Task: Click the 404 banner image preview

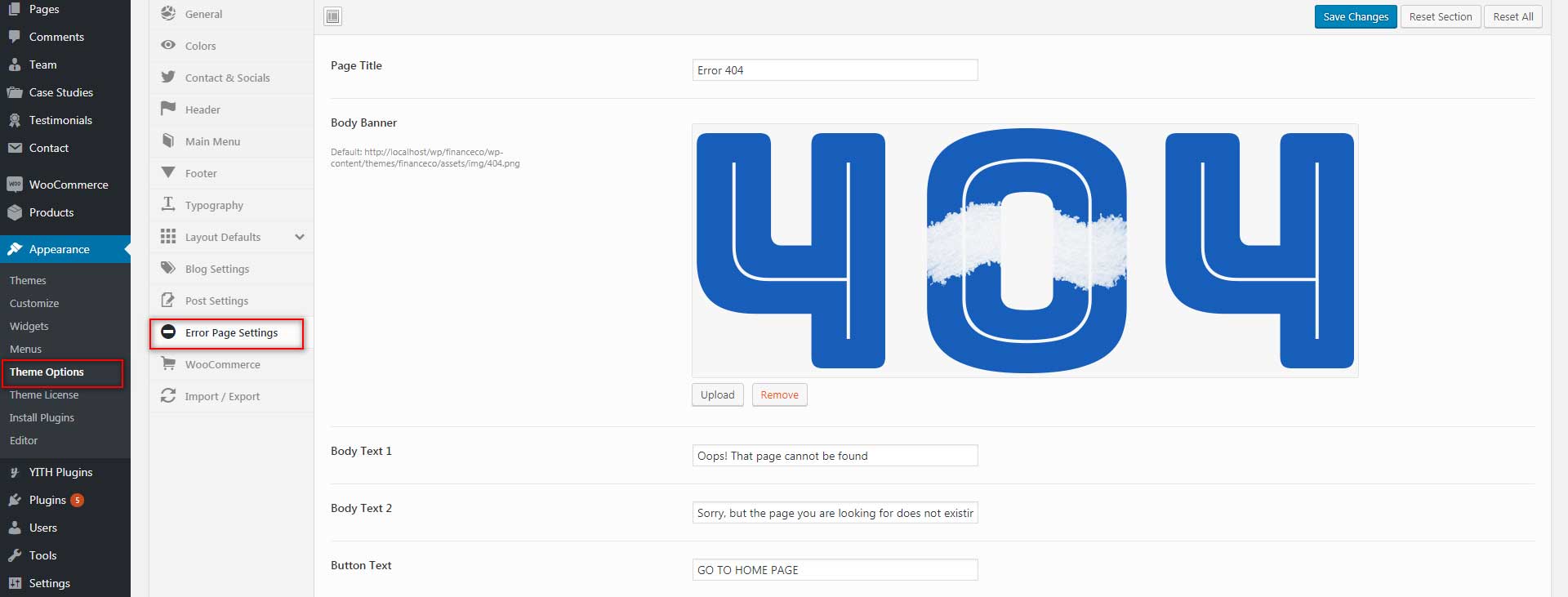Action: coord(1025,251)
